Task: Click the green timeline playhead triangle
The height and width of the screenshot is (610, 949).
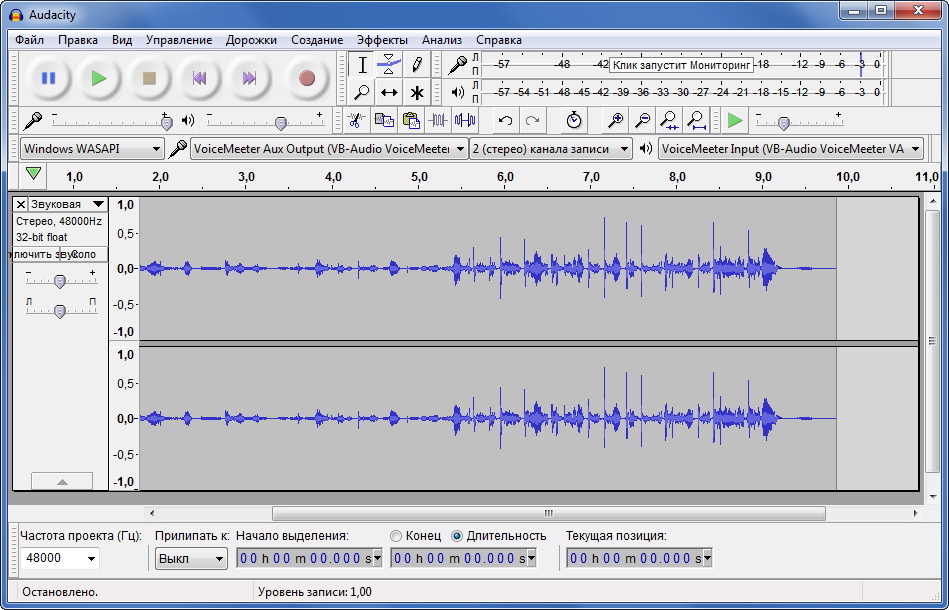Action: [33, 174]
